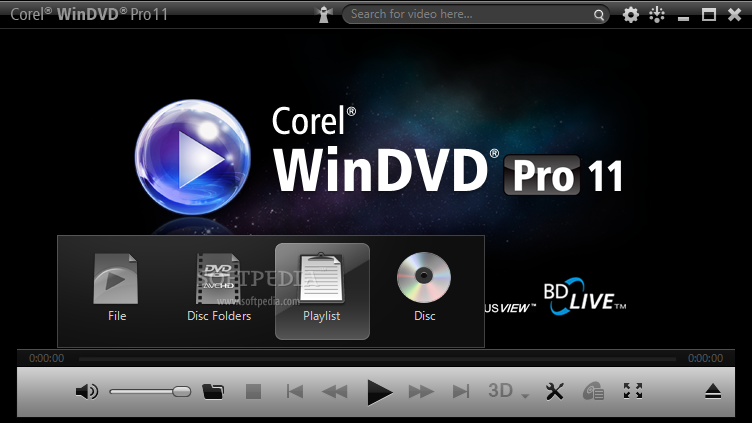Mute the audio with the speaker icon
The image size is (752, 423).
point(87,392)
